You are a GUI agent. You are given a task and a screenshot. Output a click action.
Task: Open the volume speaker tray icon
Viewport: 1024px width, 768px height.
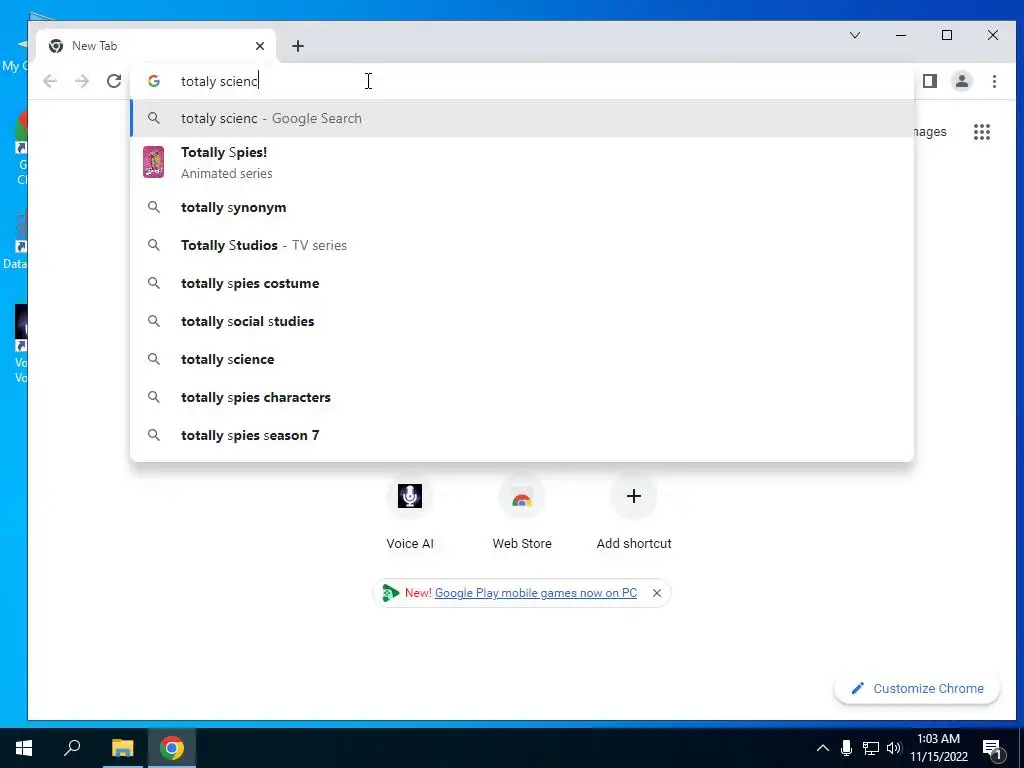click(894, 748)
